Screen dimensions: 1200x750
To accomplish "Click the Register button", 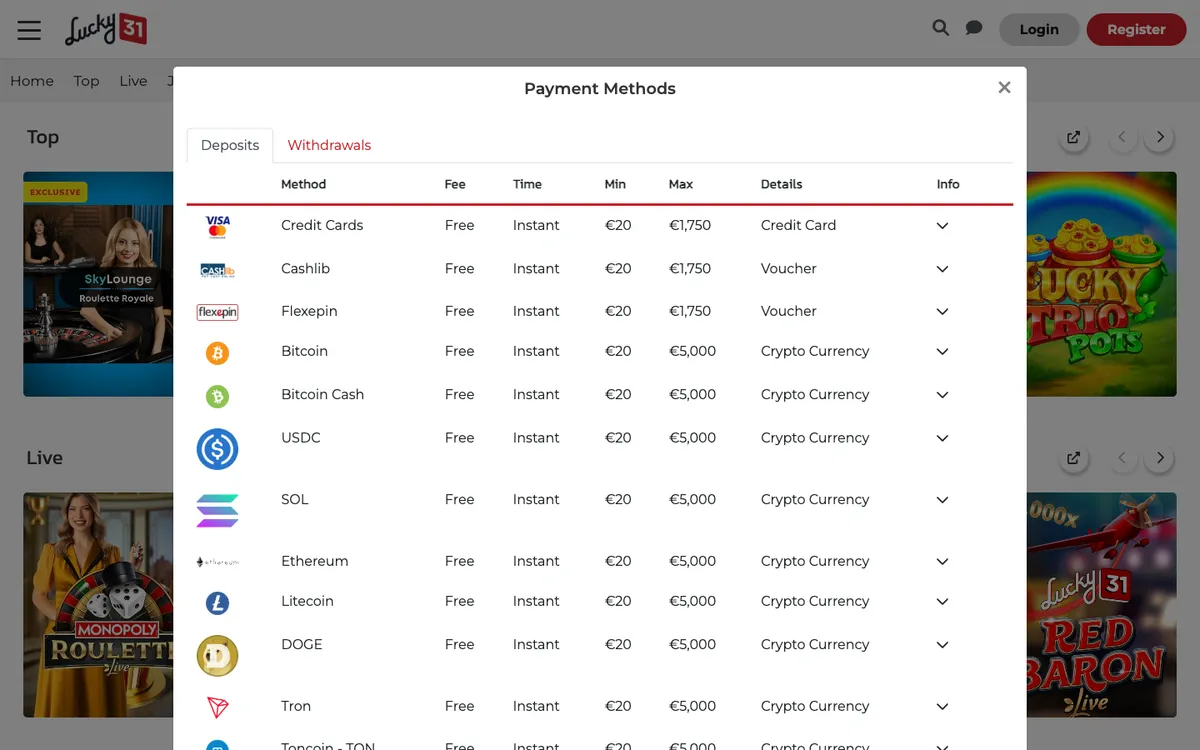I will (x=1136, y=29).
